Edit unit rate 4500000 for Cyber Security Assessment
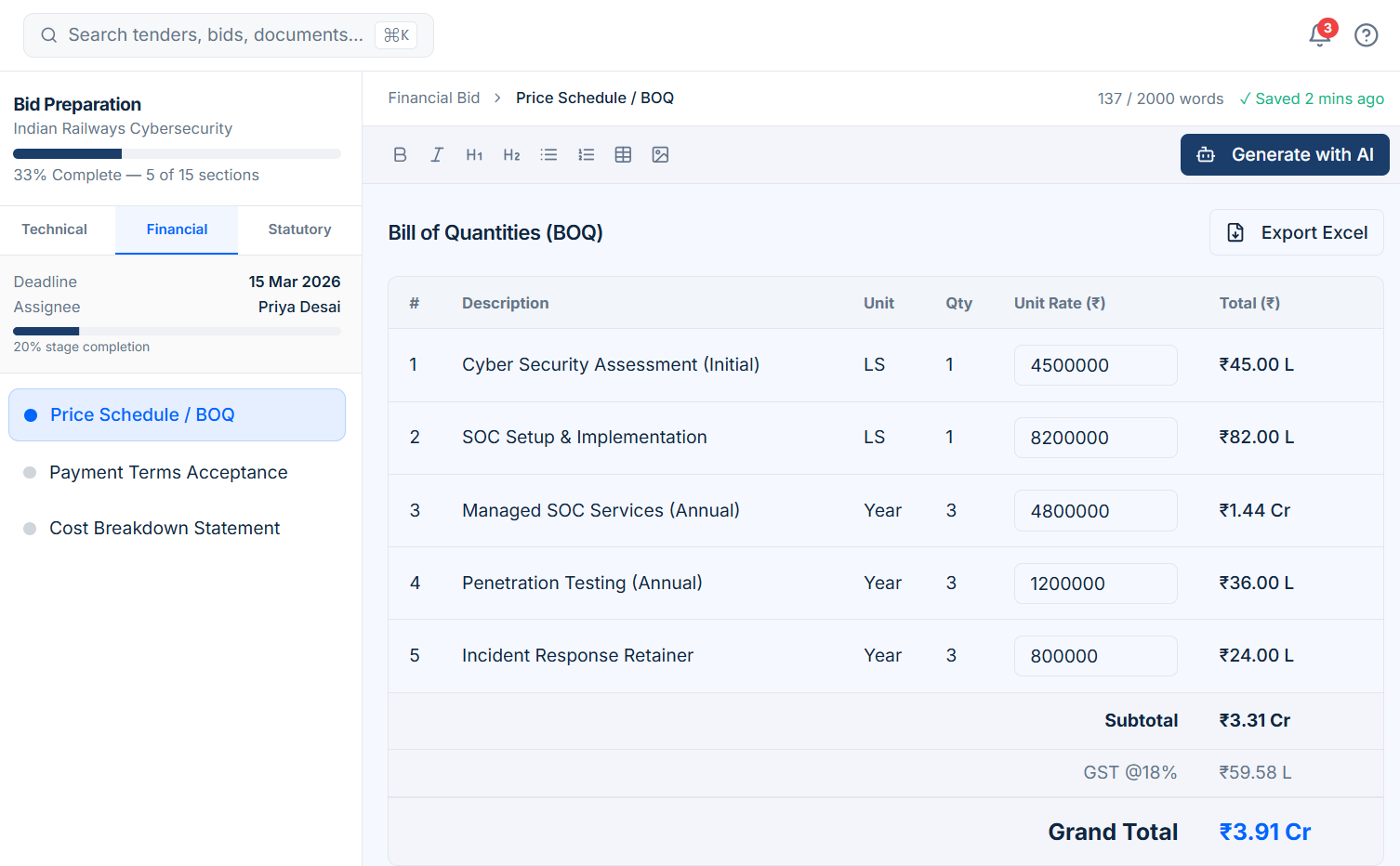Screen dimensions: 1400x866 click(1095, 365)
